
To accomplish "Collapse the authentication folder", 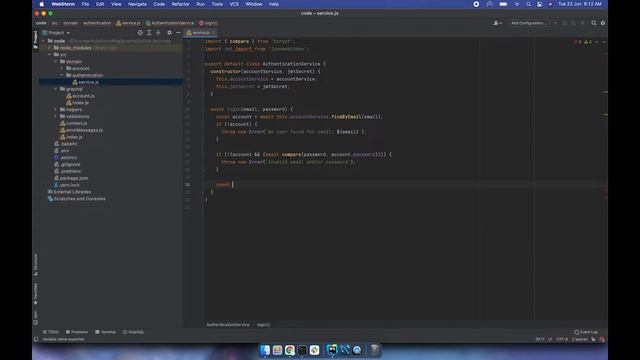I will point(62,76).
